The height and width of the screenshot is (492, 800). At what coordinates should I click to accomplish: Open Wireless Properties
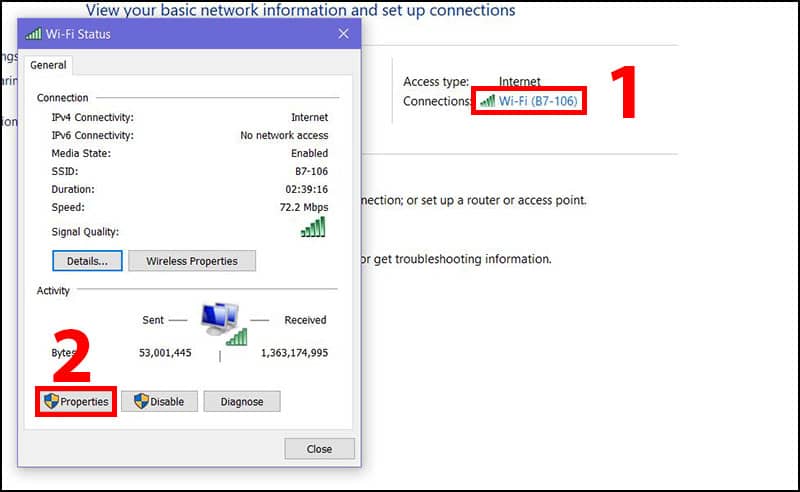click(x=192, y=261)
